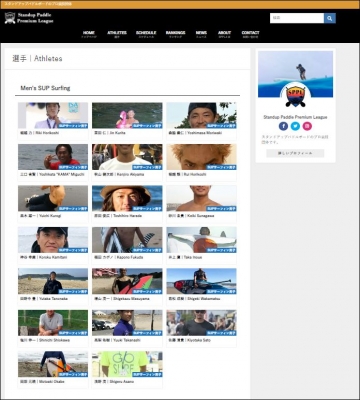Viewport: 360px width, 400px height.
Task: Open the ABOUT menu item
Action: click(x=224, y=34)
